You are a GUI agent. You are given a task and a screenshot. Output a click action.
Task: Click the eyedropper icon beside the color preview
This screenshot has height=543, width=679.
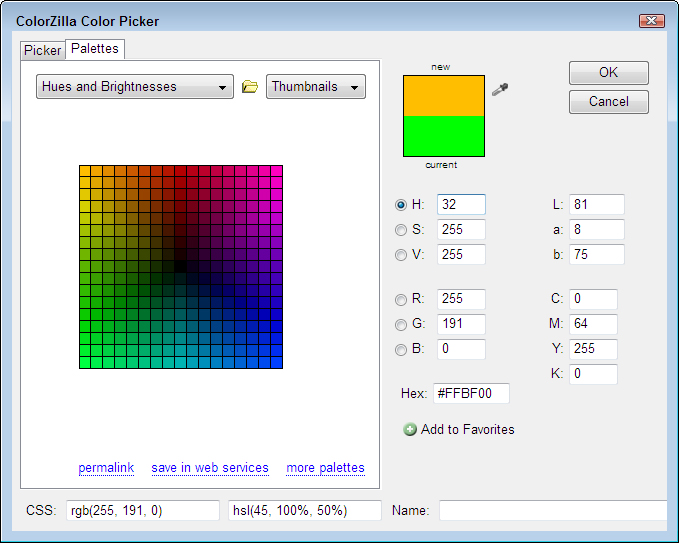pyautogui.click(x=501, y=90)
